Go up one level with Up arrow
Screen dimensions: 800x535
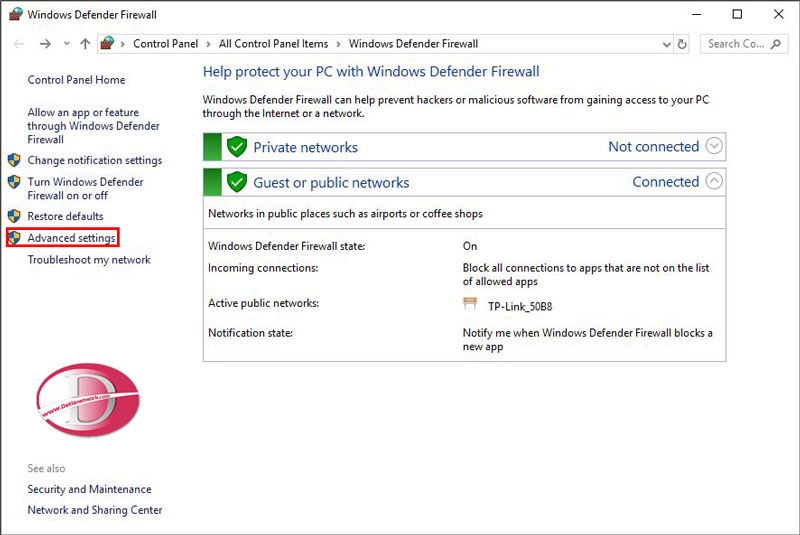pos(85,44)
